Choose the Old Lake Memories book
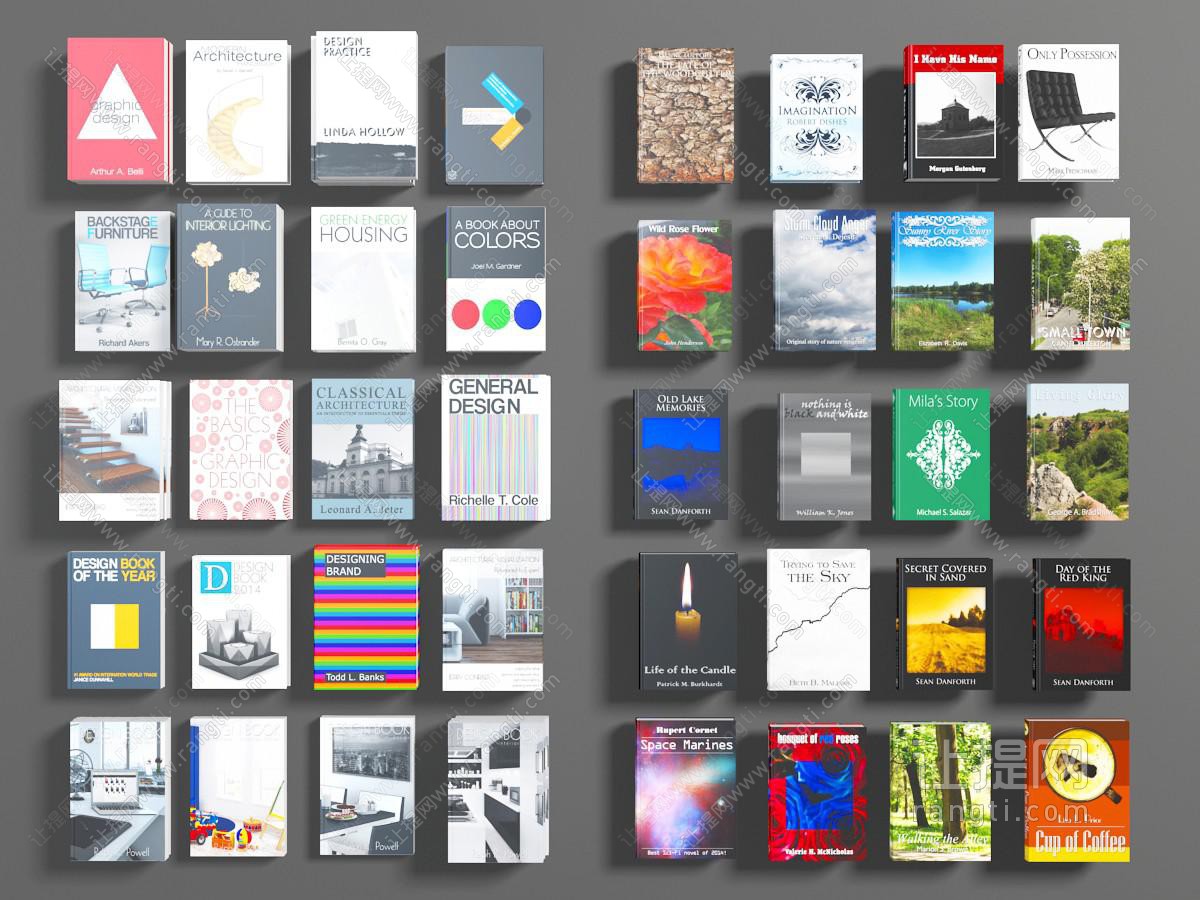The width and height of the screenshot is (1200, 900). [681, 455]
